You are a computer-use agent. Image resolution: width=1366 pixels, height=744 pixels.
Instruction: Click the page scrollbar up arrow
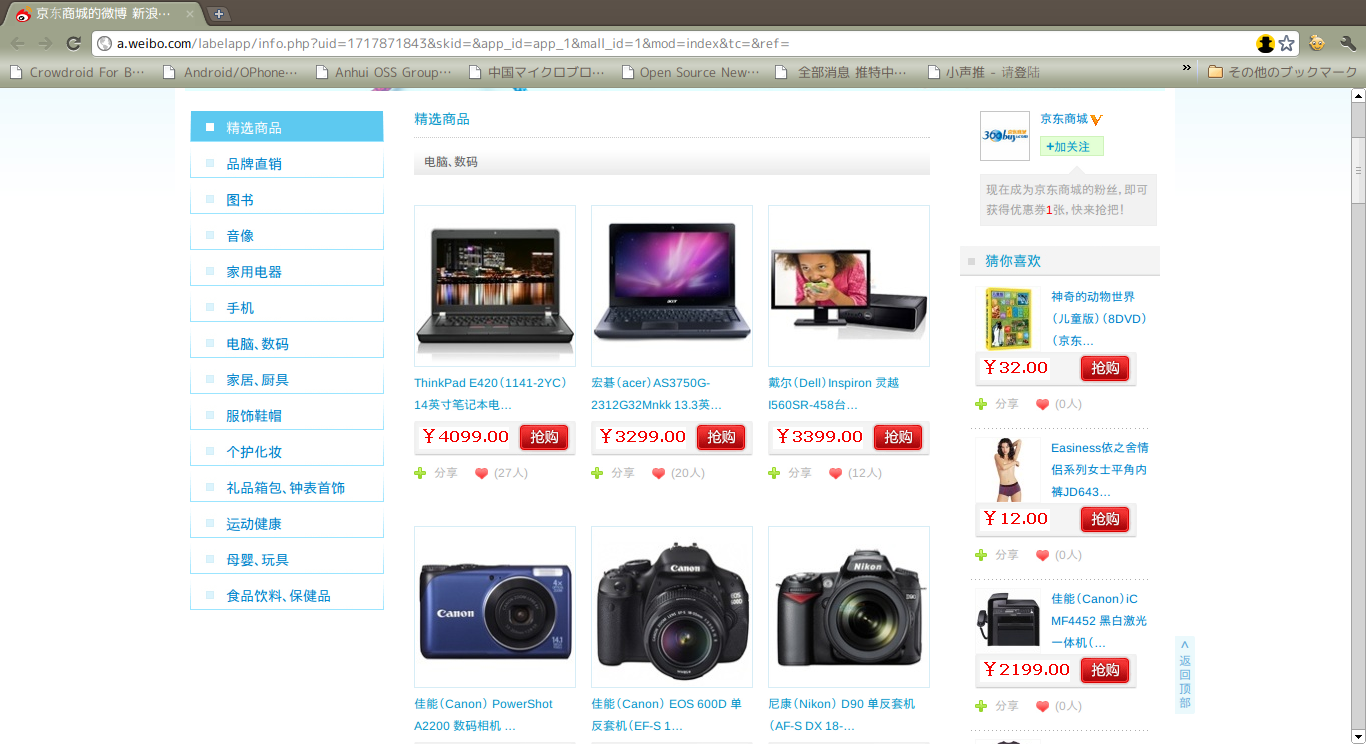pos(1358,96)
